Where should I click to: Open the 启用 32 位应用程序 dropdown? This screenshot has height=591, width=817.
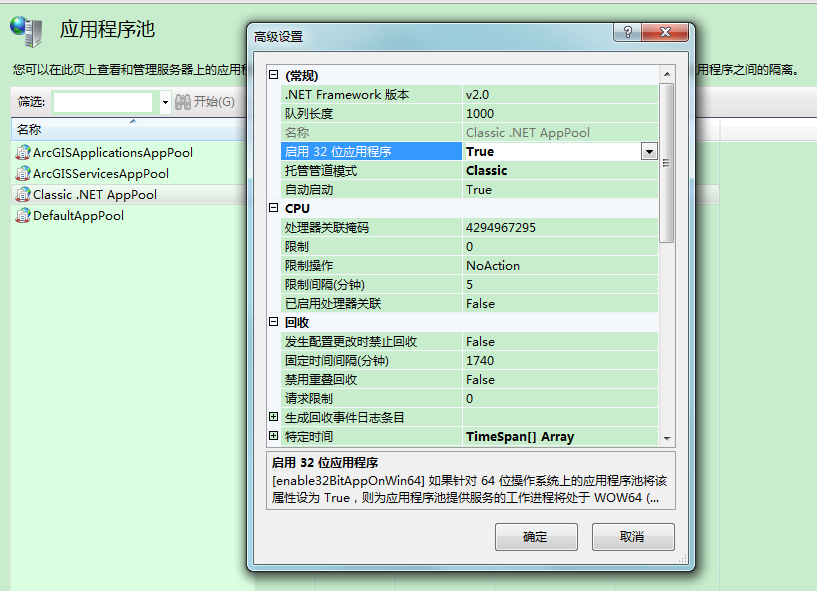tap(648, 152)
